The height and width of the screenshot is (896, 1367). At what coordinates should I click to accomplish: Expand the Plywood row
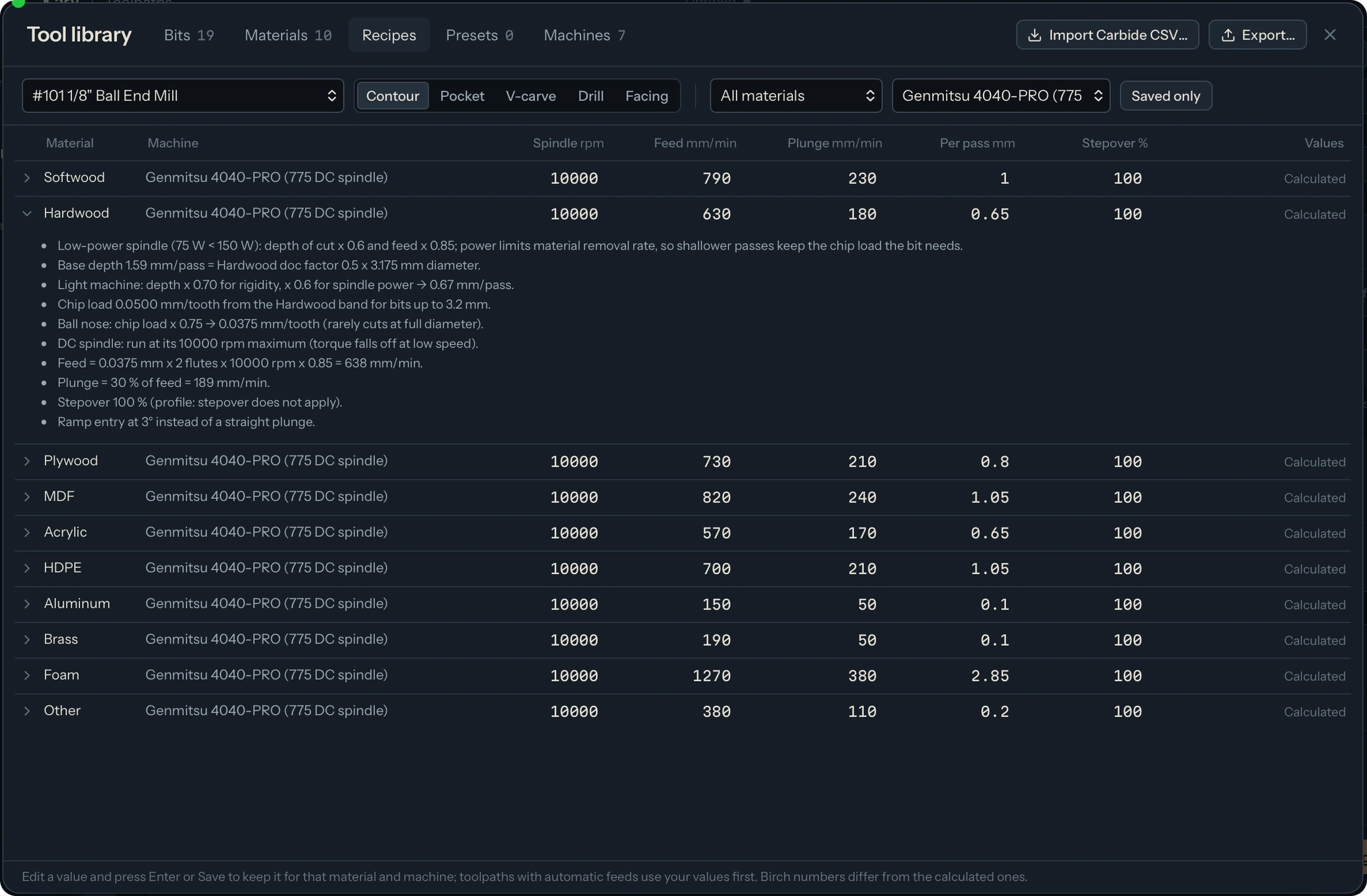27,461
